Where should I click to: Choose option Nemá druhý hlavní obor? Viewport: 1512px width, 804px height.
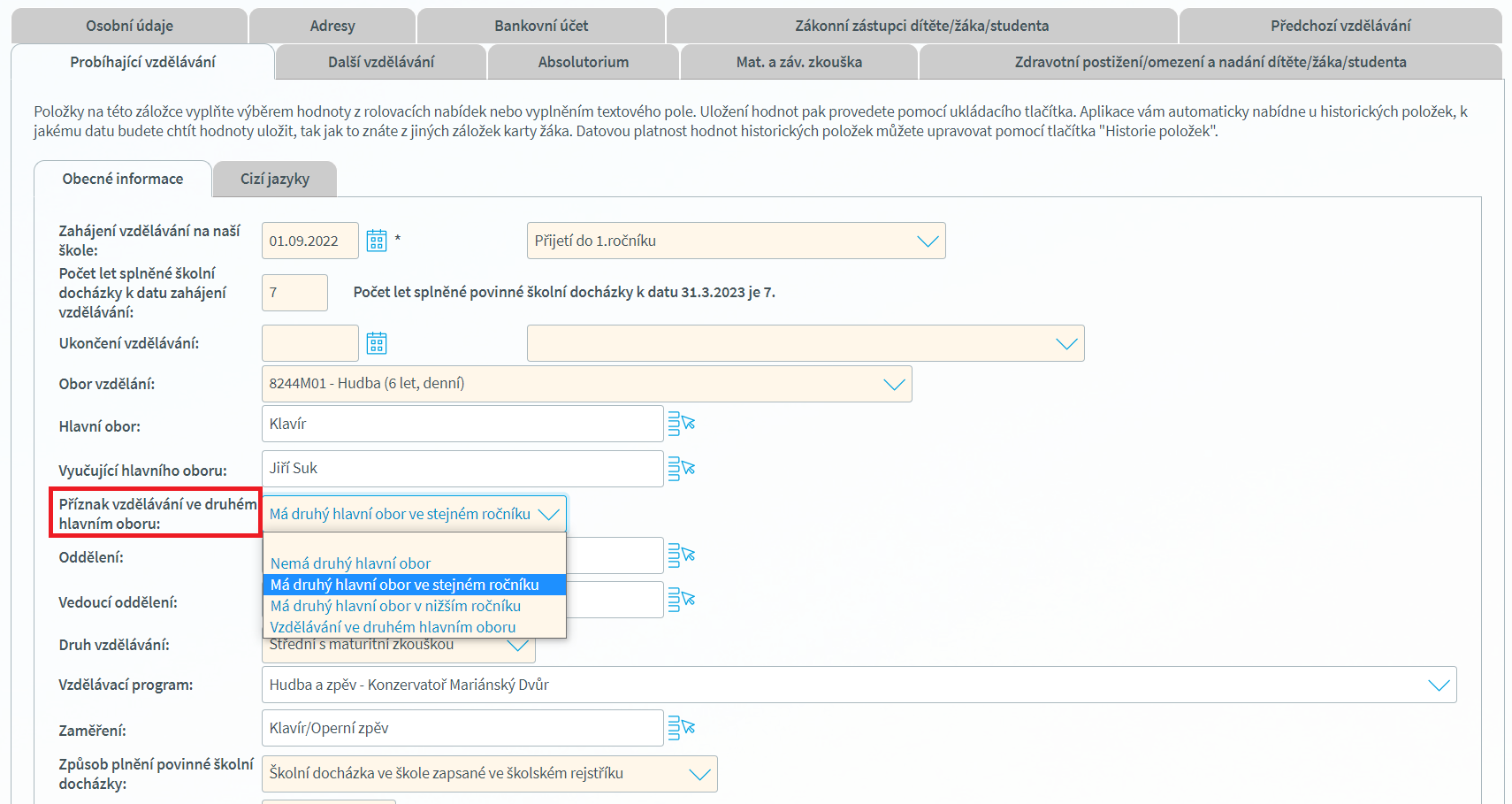pyautogui.click(x=414, y=563)
